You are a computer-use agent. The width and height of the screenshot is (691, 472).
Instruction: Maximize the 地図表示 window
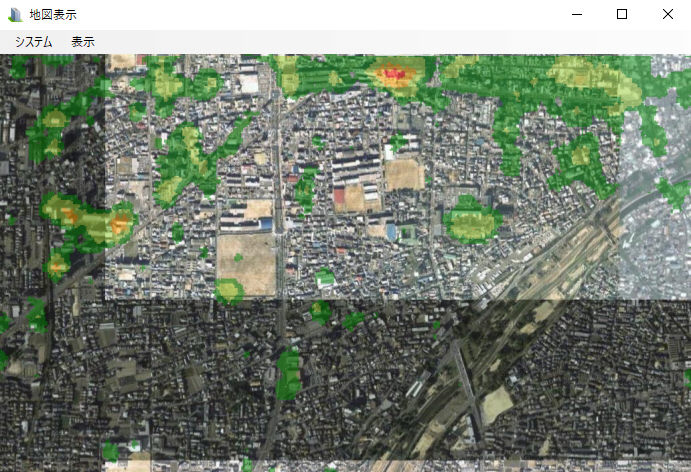click(x=622, y=15)
